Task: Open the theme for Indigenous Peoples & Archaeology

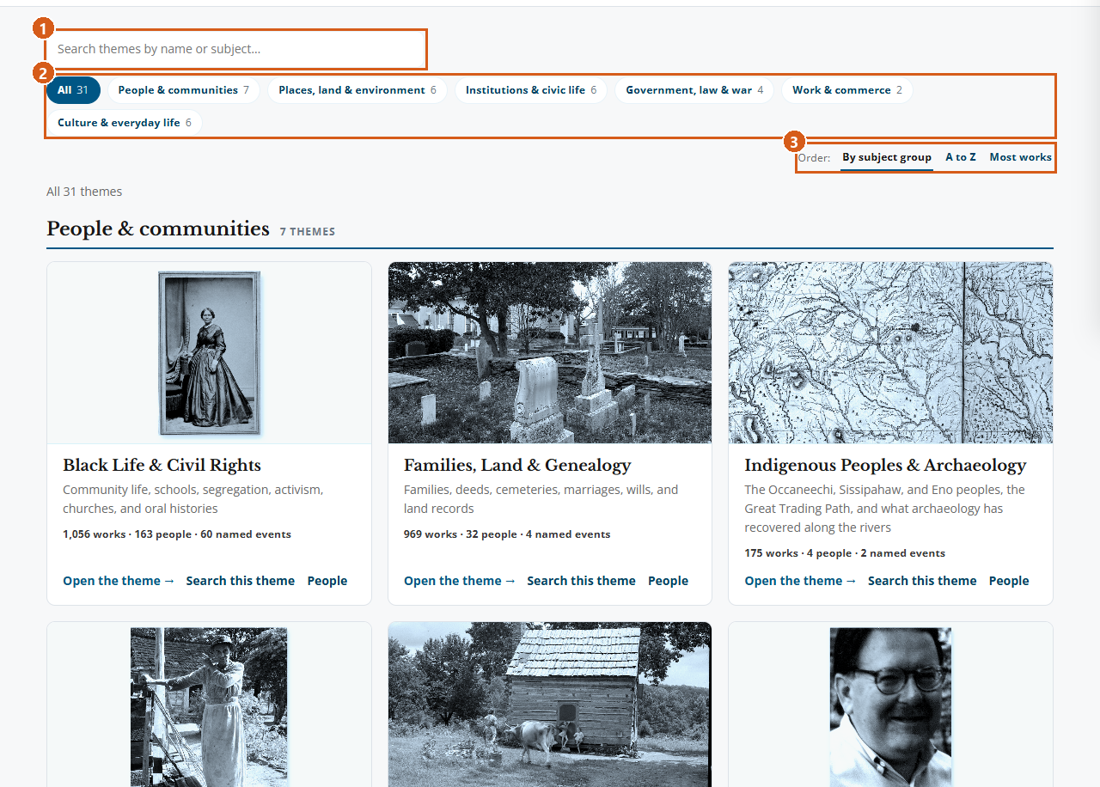Action: (800, 581)
